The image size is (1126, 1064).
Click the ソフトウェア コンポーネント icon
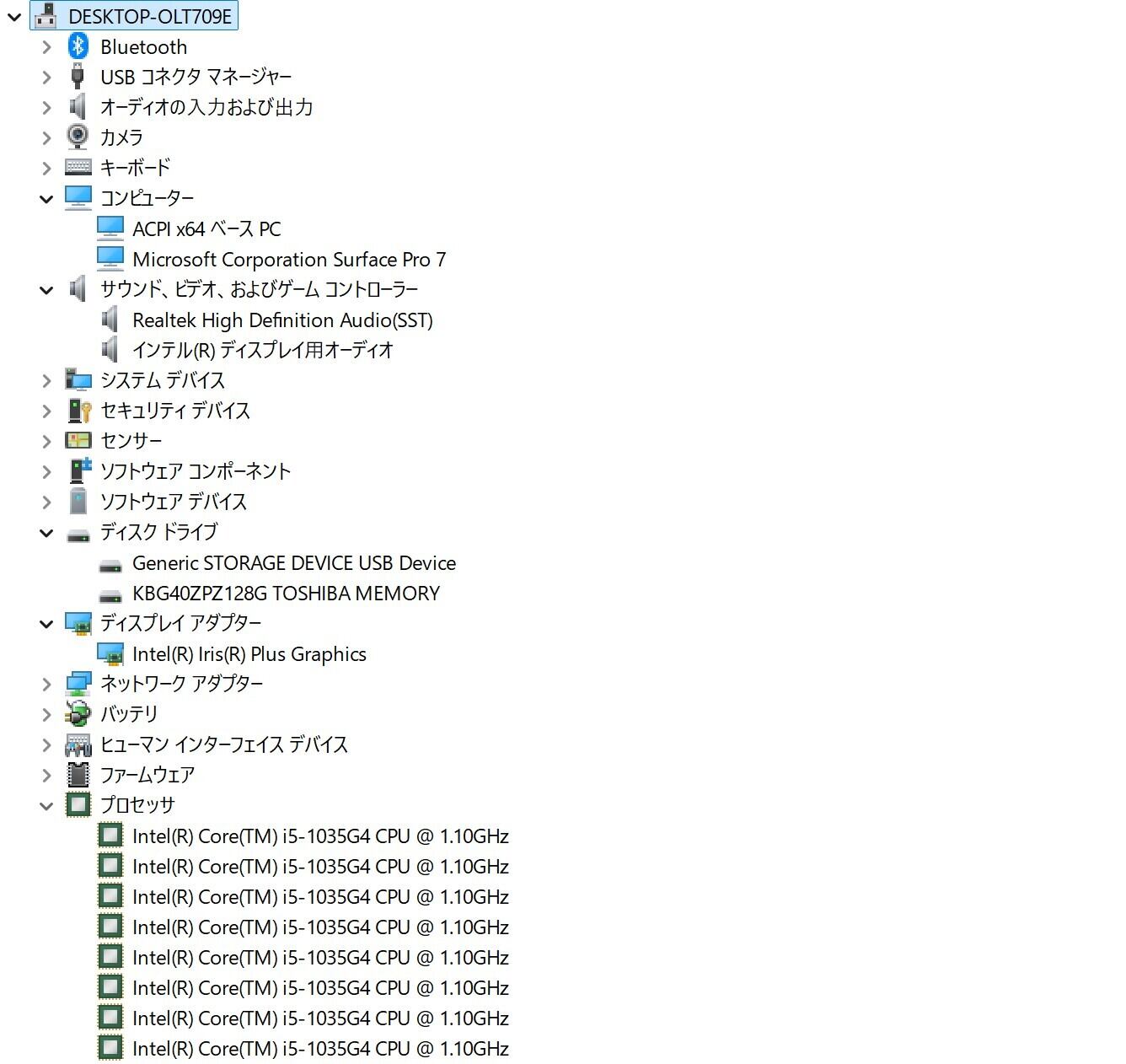tap(80, 470)
